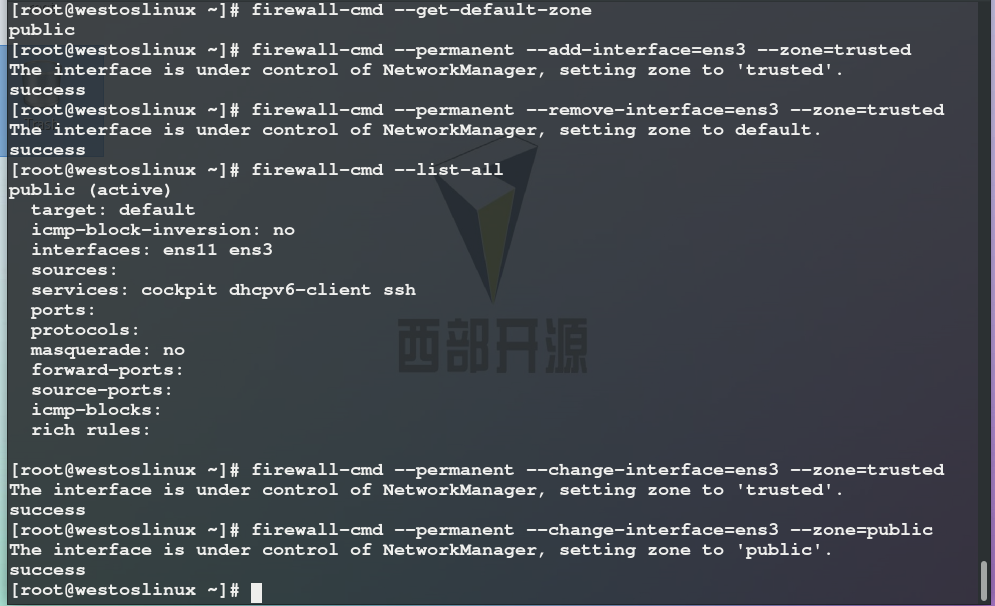The height and width of the screenshot is (606, 995).
Task: Click the last 'success' output line
Action: coord(47,570)
